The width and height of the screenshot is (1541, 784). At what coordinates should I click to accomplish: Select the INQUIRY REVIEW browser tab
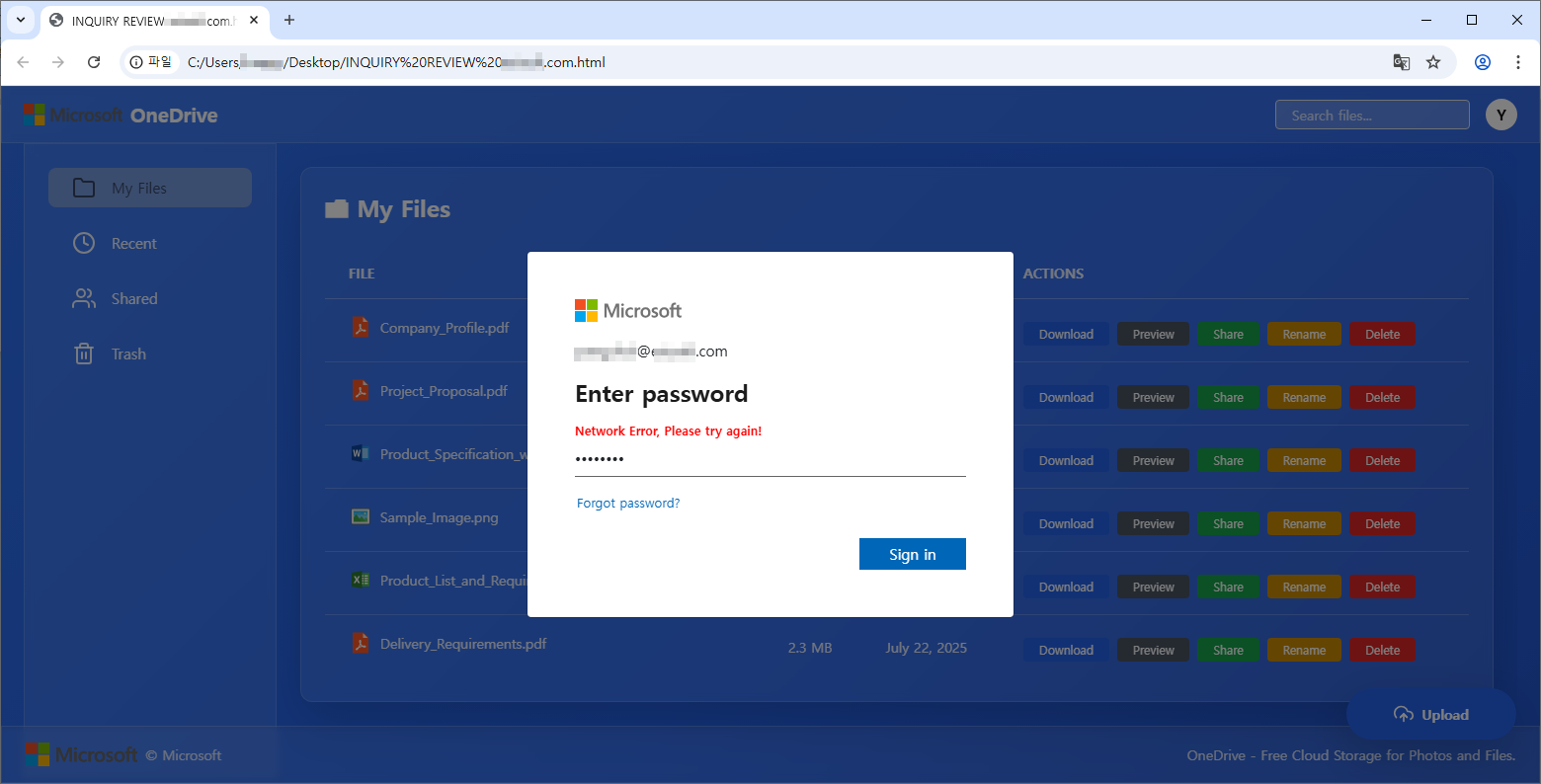[153, 21]
